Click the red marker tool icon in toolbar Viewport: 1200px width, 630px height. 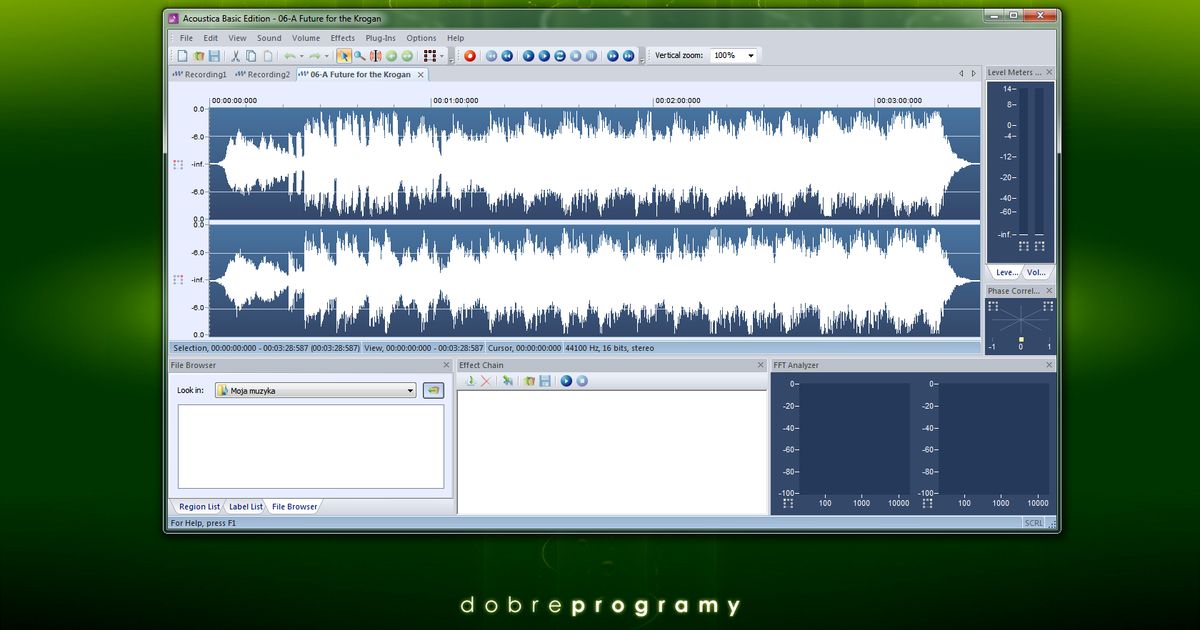click(376, 56)
